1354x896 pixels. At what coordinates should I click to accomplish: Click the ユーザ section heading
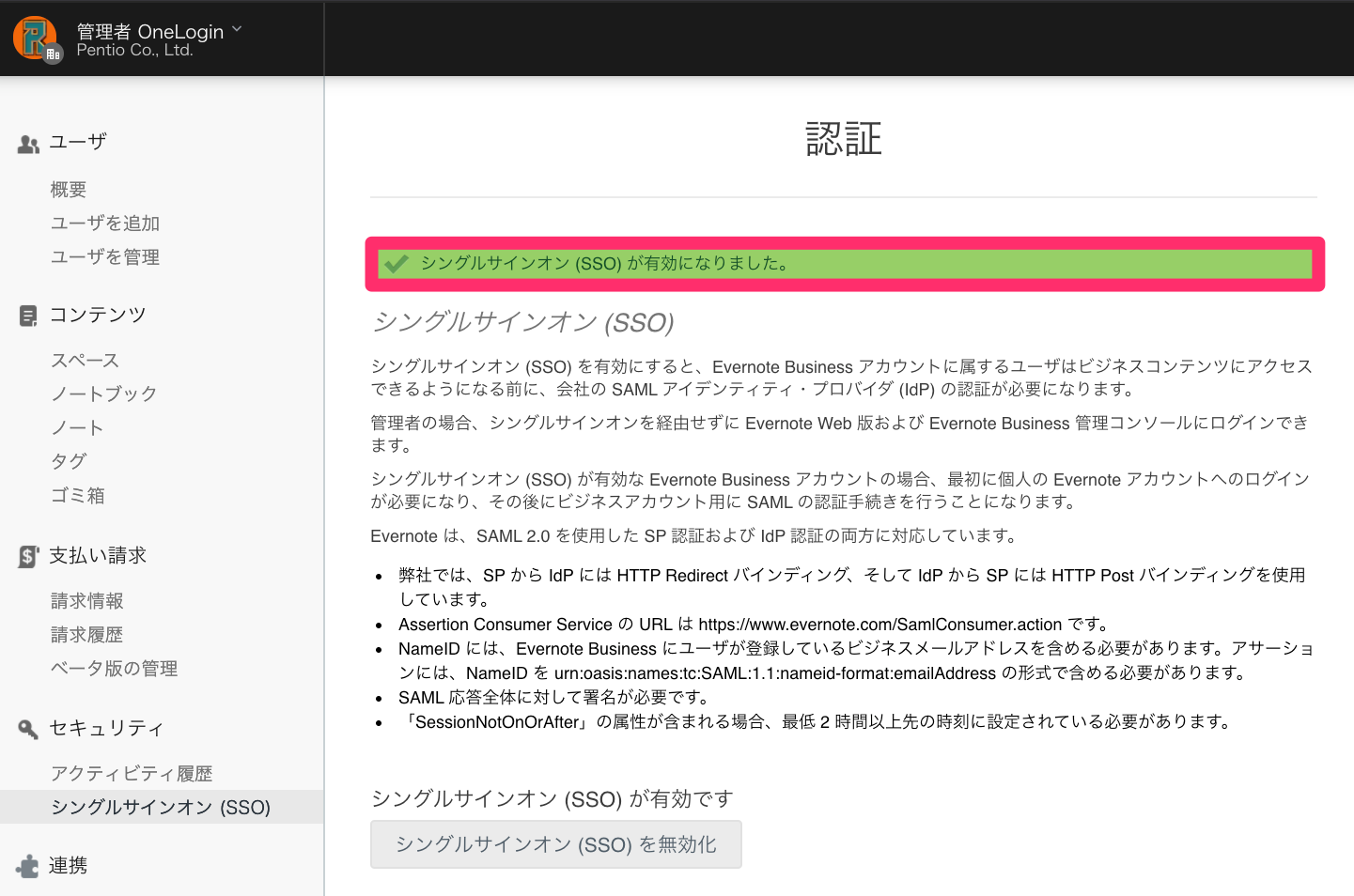point(78,143)
